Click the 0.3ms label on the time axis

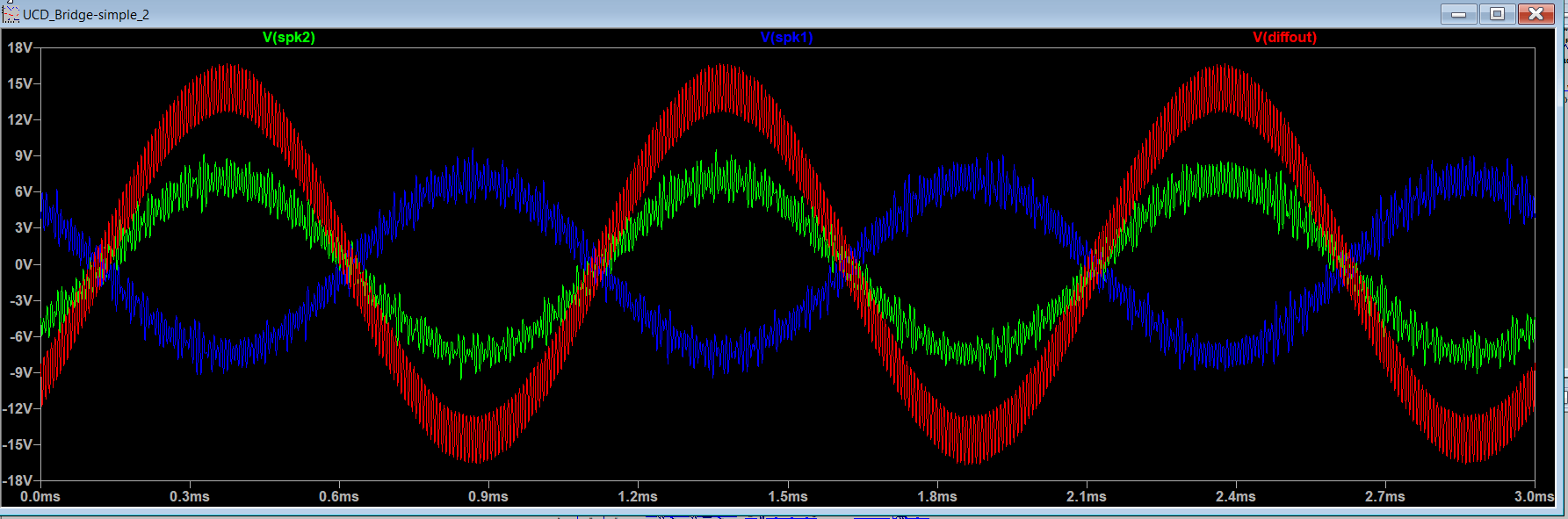pos(190,497)
